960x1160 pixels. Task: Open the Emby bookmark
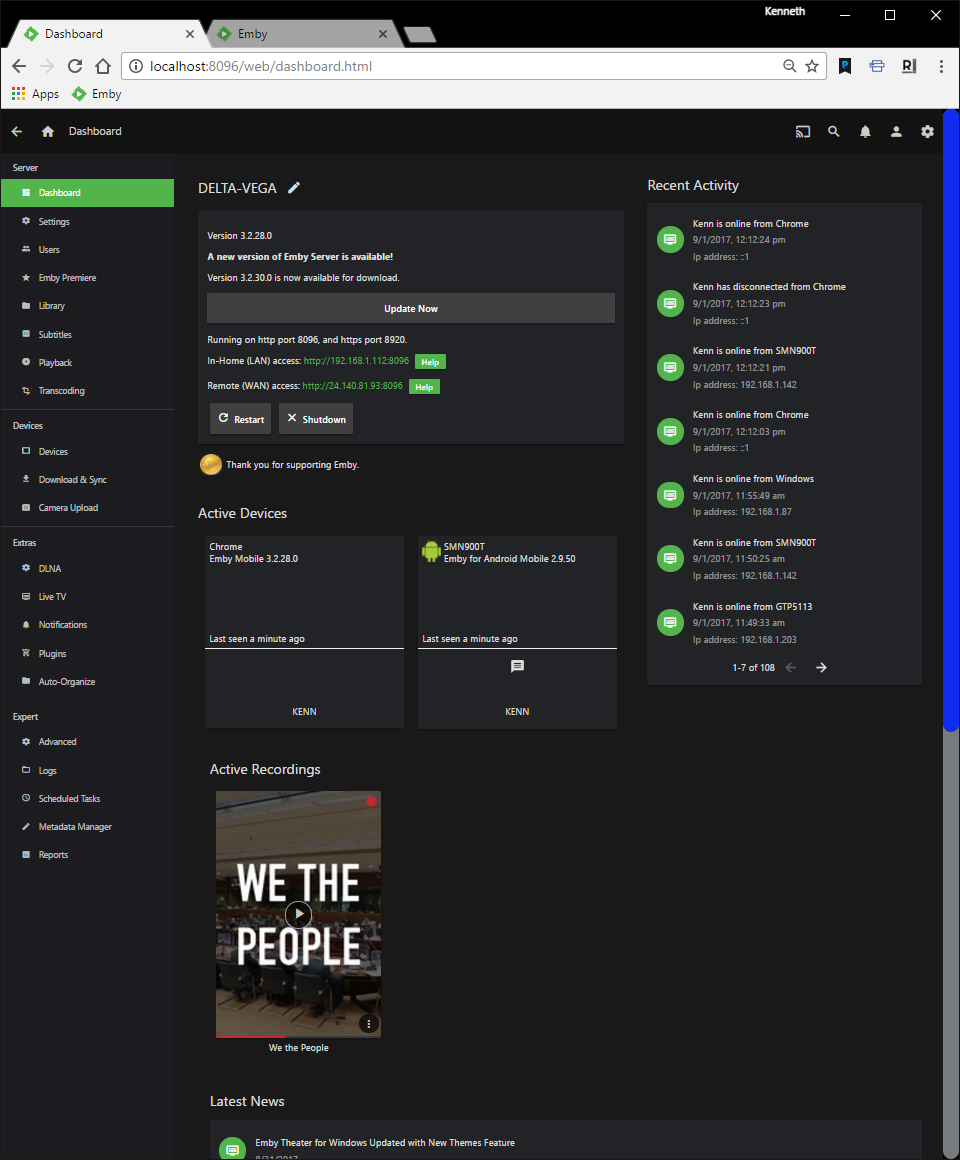pyautogui.click(x=97, y=94)
